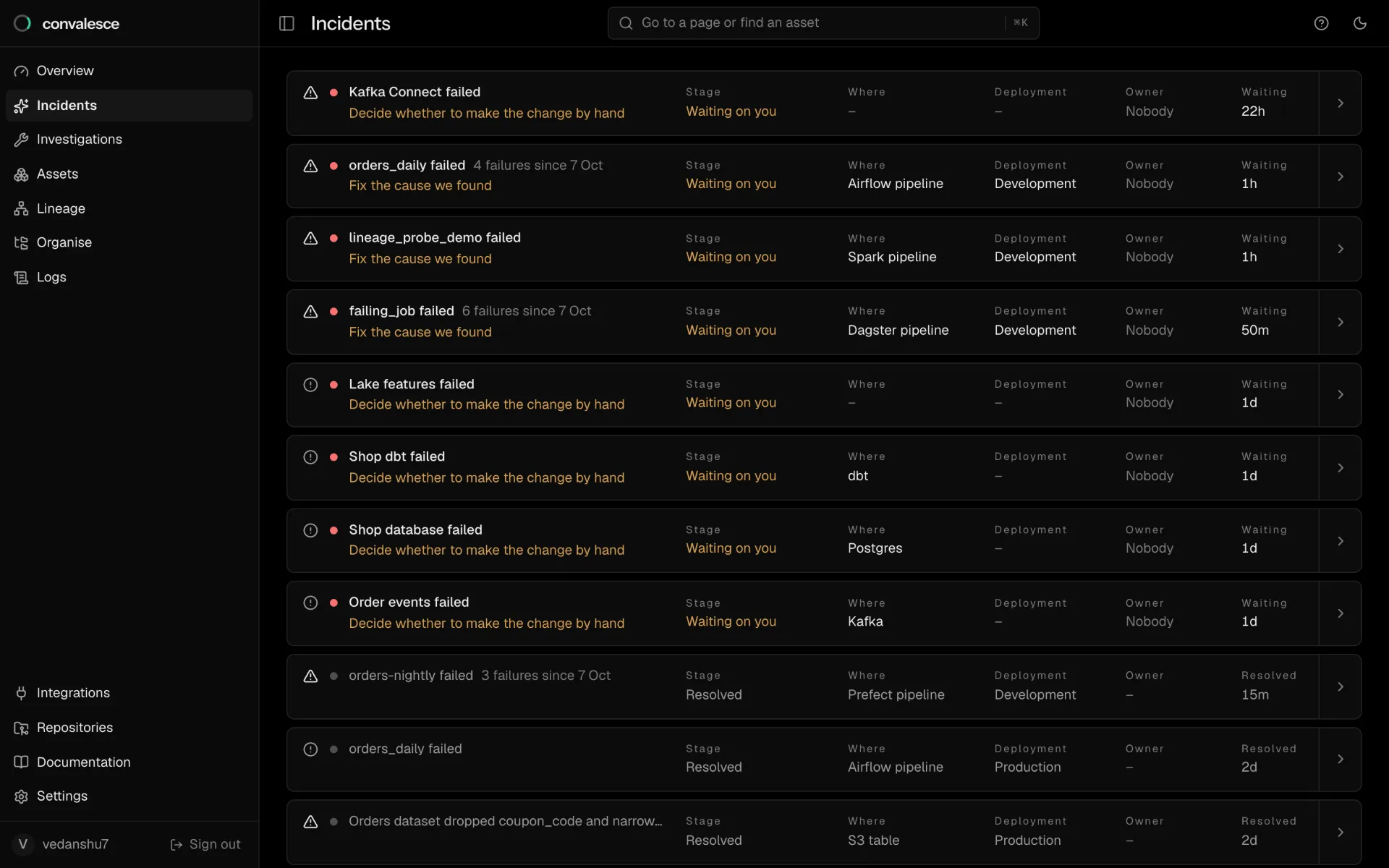This screenshot has width=1389, height=868.
Task: Go to Investigations page
Action: pyautogui.click(x=129, y=140)
